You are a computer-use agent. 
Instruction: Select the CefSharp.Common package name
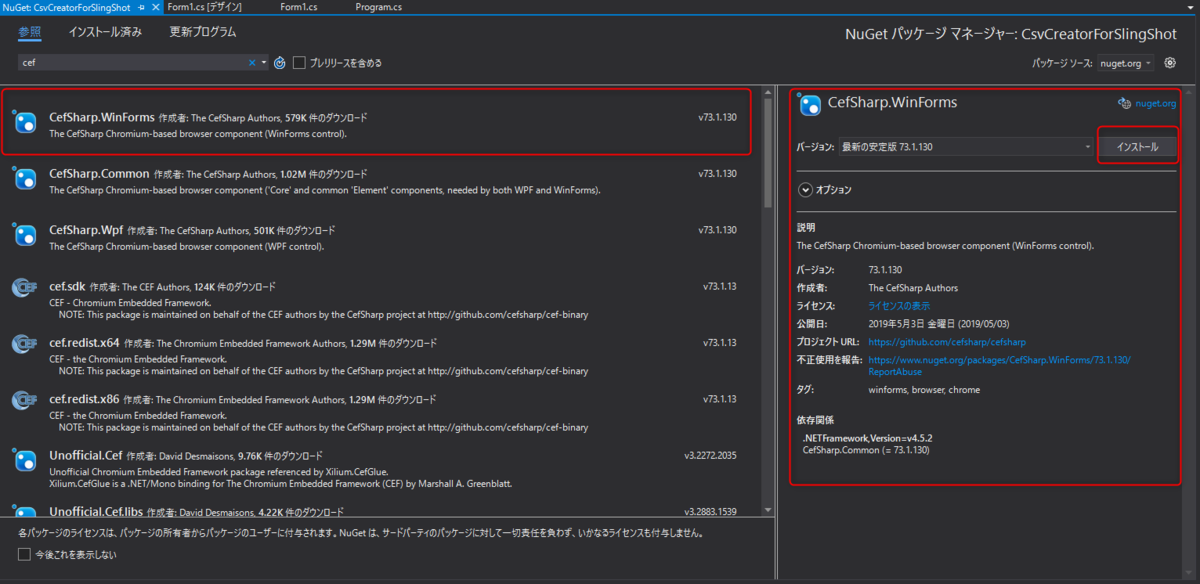click(99, 174)
